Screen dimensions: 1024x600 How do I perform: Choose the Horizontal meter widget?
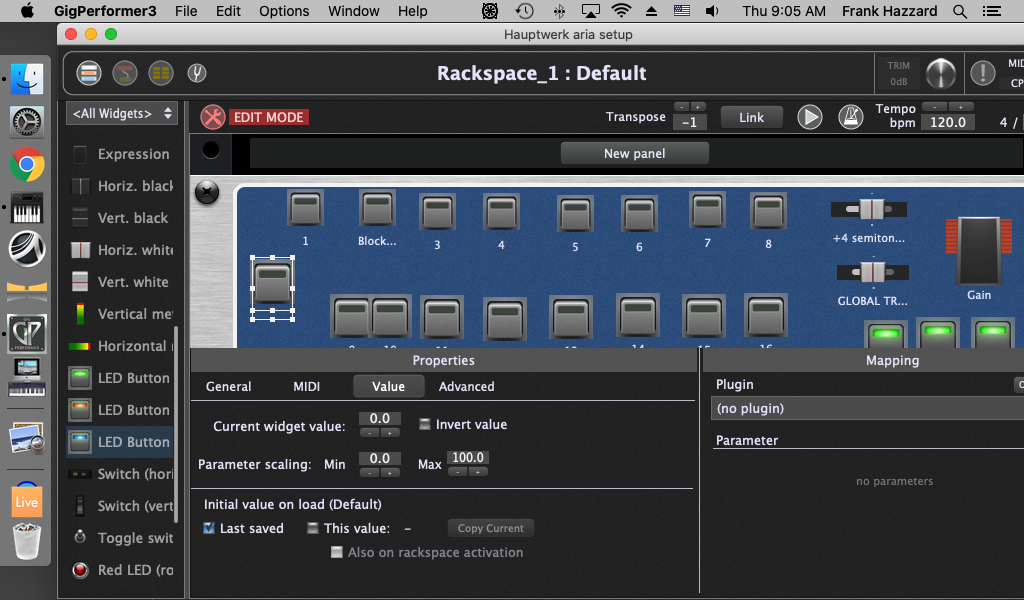pos(121,346)
